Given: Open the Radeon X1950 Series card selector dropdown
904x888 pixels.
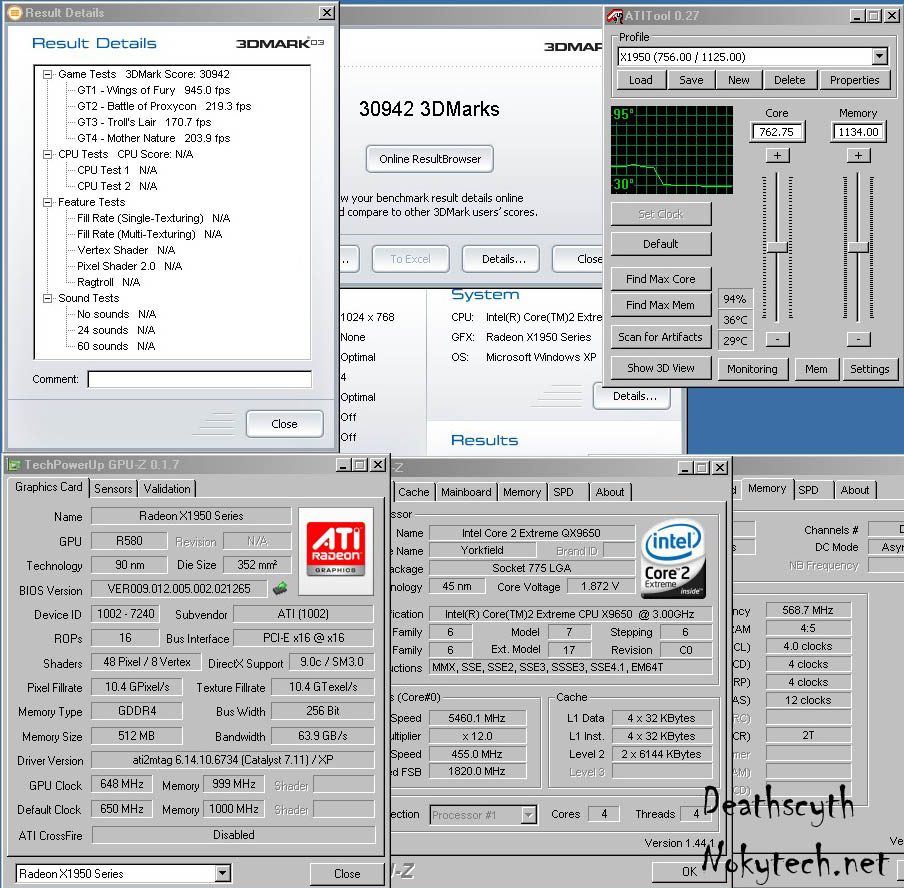Looking at the screenshot, I should tap(223, 873).
